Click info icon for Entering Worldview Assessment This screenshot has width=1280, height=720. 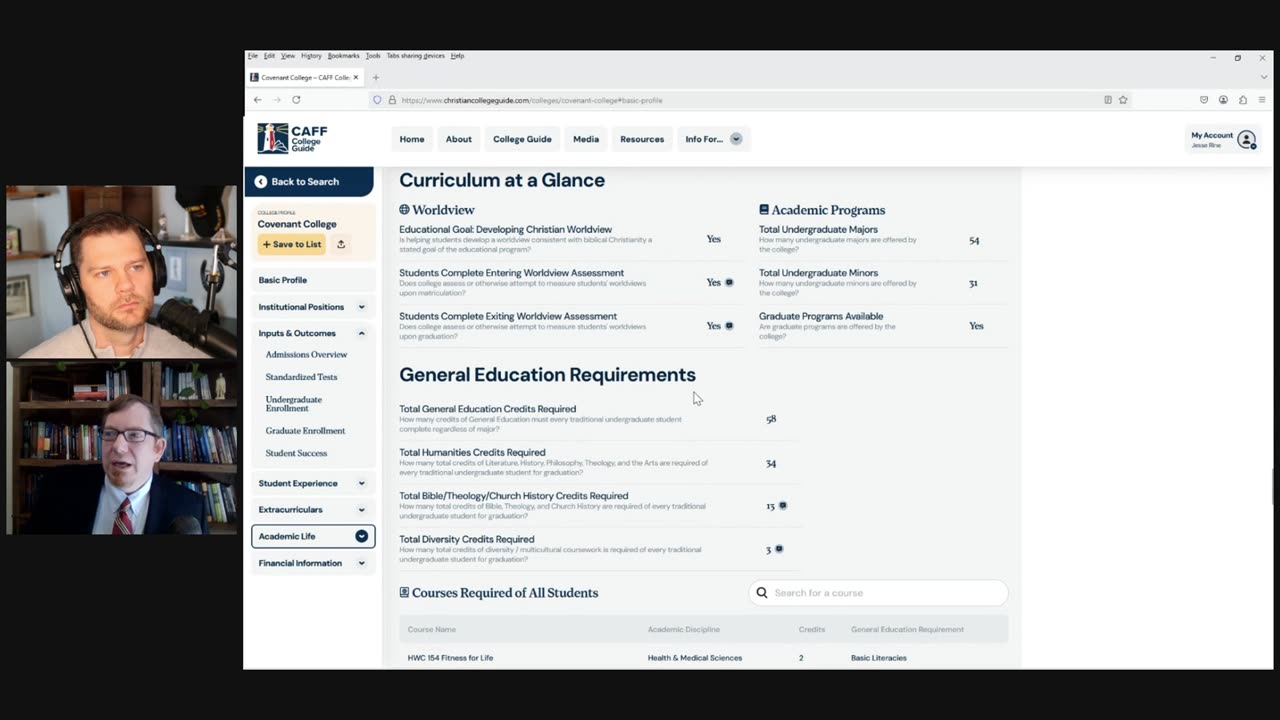pos(729,282)
